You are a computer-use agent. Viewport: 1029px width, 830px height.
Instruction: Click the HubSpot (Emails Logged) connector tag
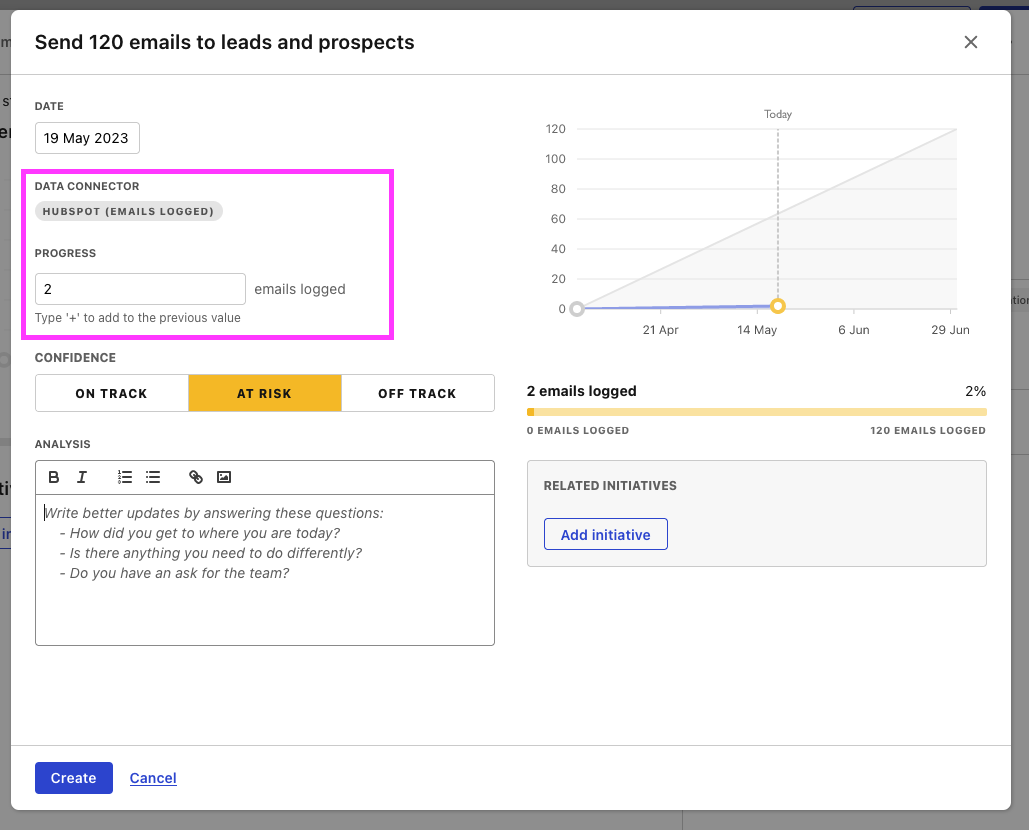click(x=129, y=212)
